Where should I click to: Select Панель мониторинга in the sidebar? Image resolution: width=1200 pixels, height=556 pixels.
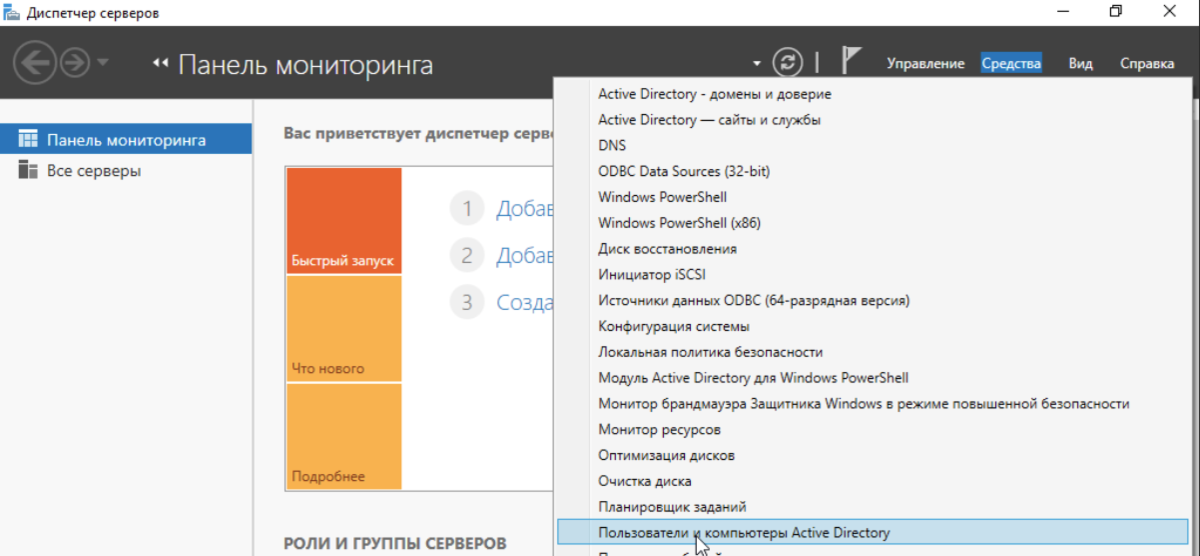pyautogui.click(x=126, y=139)
